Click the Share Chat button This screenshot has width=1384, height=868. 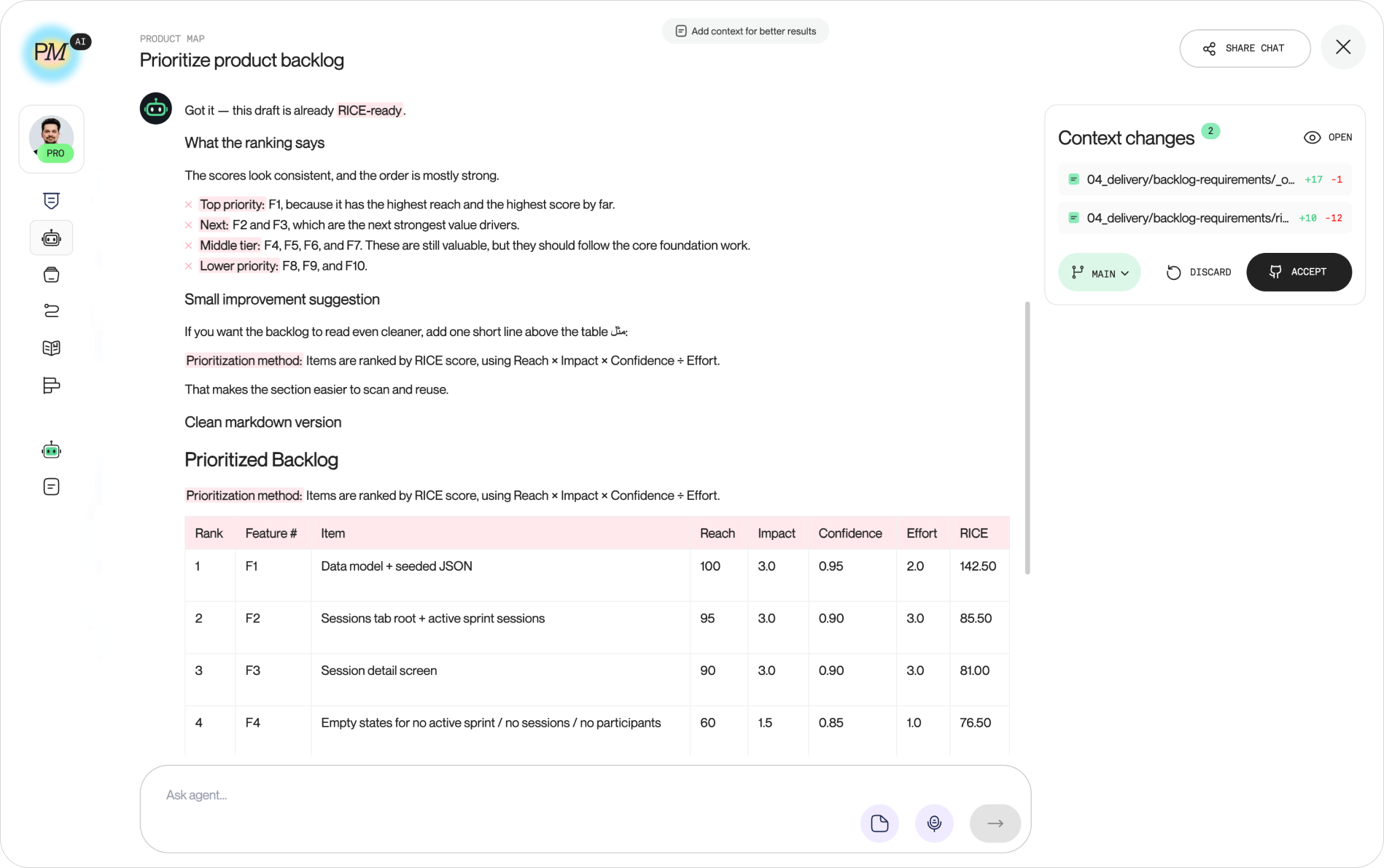click(1245, 48)
